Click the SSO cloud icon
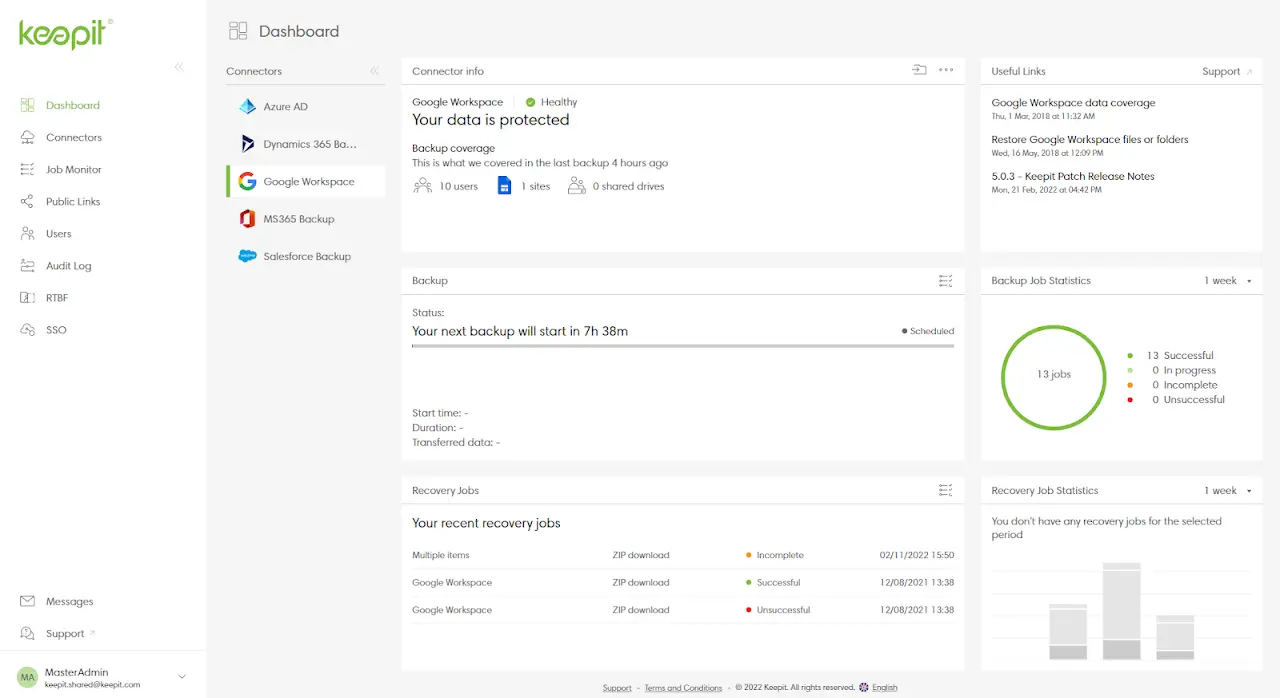 pyautogui.click(x=27, y=329)
